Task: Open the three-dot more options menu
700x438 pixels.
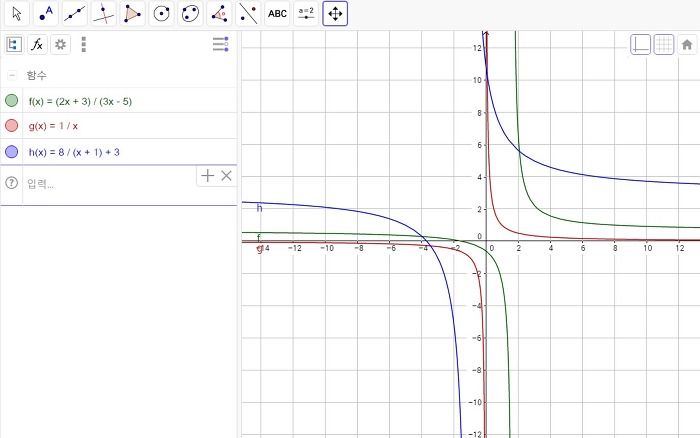Action: coord(84,44)
